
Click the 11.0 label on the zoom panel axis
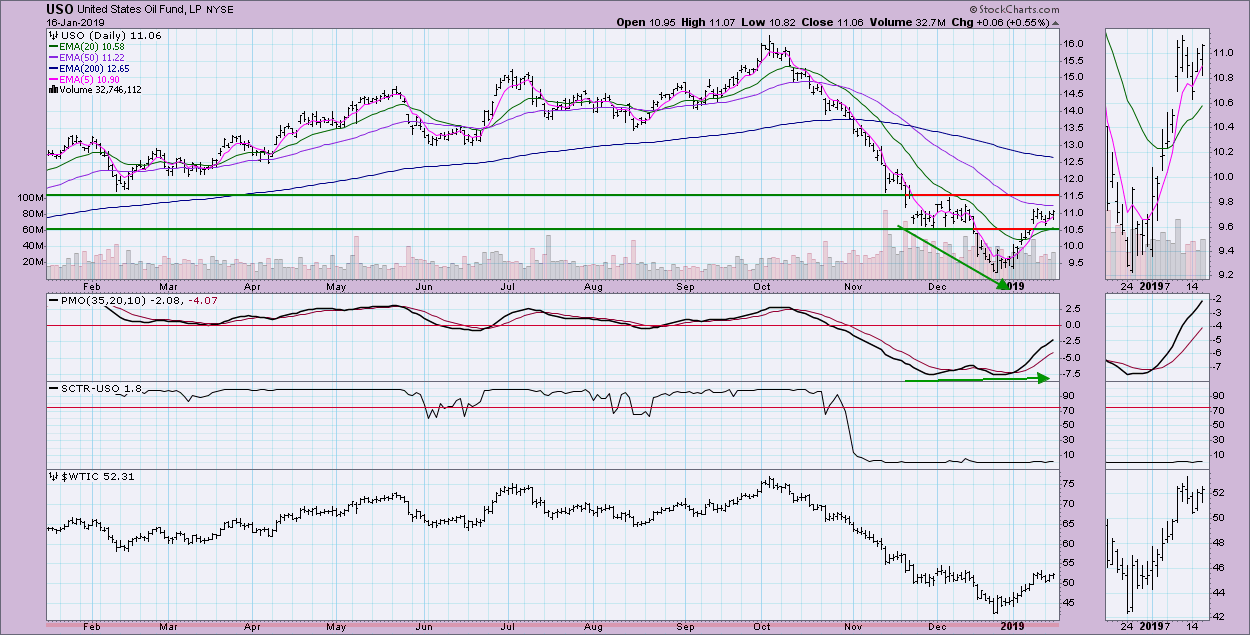[x=1221, y=52]
